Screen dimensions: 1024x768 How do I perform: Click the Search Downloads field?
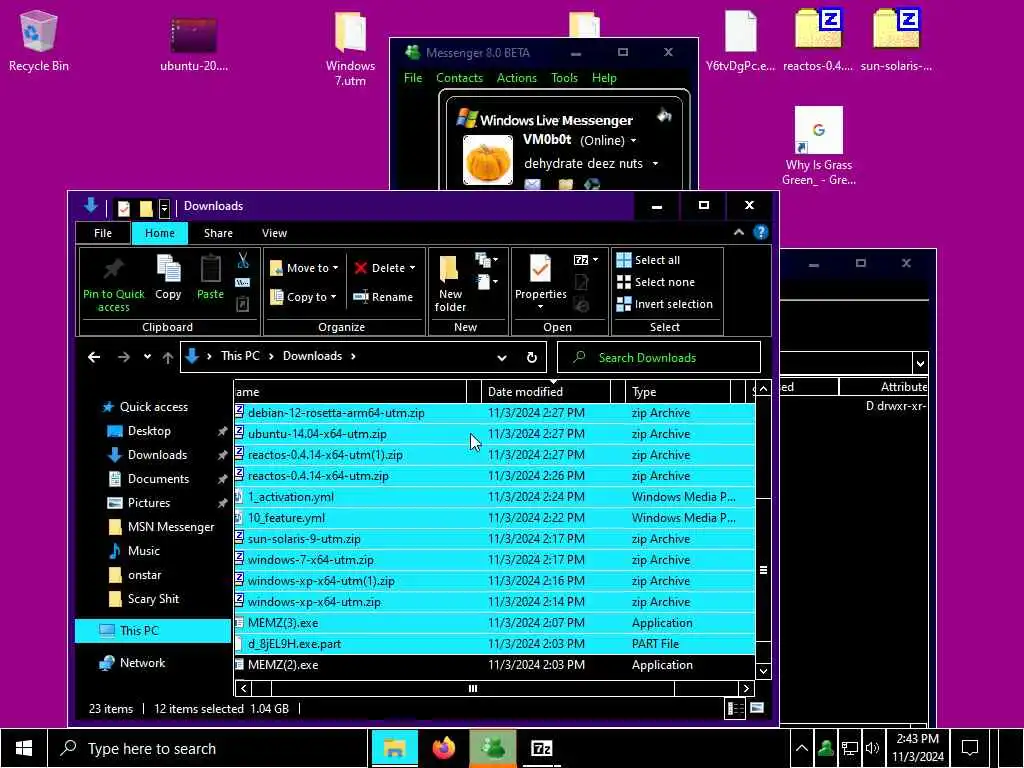[x=658, y=358]
